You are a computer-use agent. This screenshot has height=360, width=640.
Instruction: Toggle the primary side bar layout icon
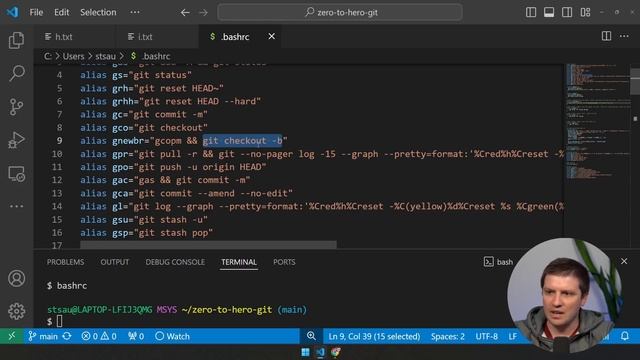pos(531,12)
